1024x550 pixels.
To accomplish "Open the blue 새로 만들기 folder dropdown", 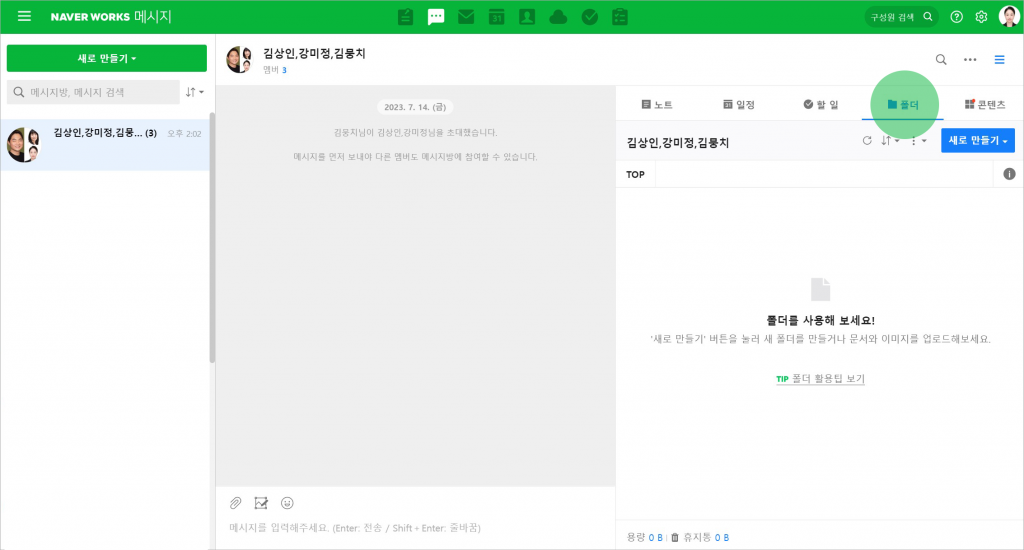I will coord(978,140).
